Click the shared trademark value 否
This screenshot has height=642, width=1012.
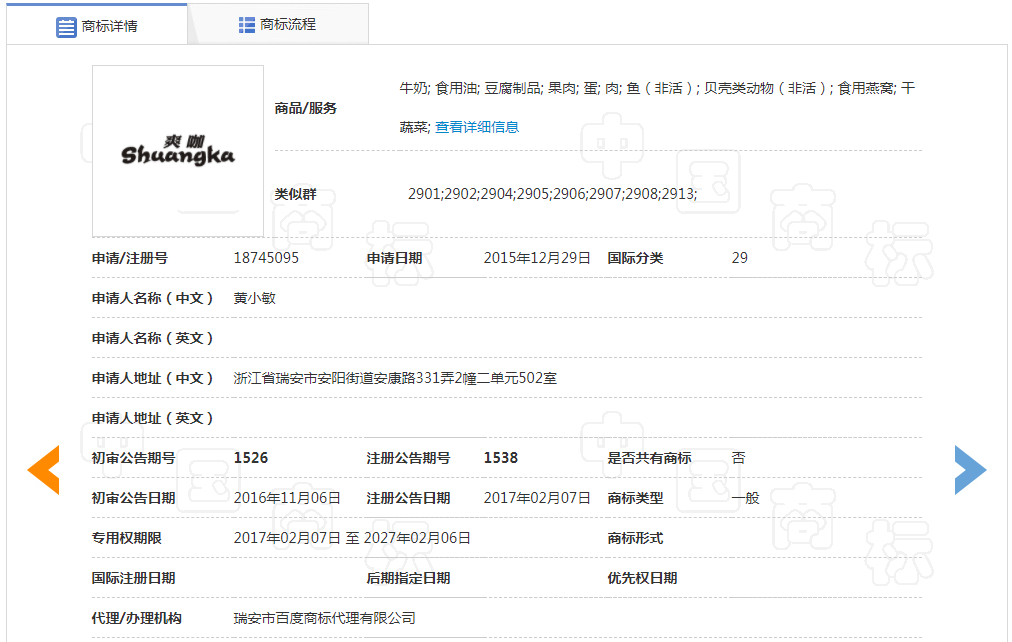click(x=738, y=458)
